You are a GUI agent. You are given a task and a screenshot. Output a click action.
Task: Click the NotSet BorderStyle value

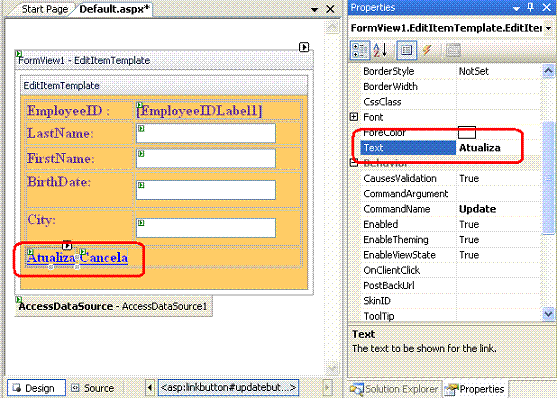[474, 71]
